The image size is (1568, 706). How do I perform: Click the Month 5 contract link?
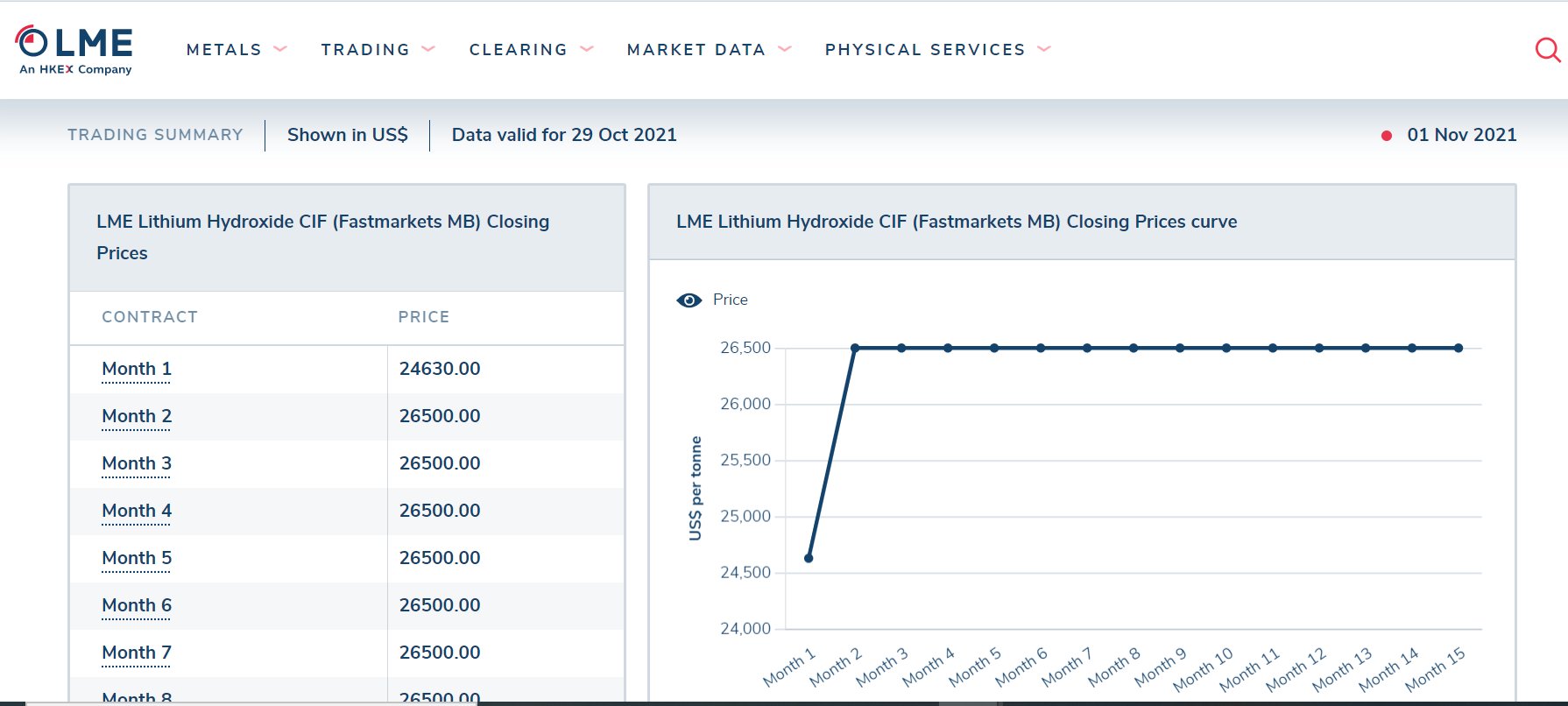137,558
